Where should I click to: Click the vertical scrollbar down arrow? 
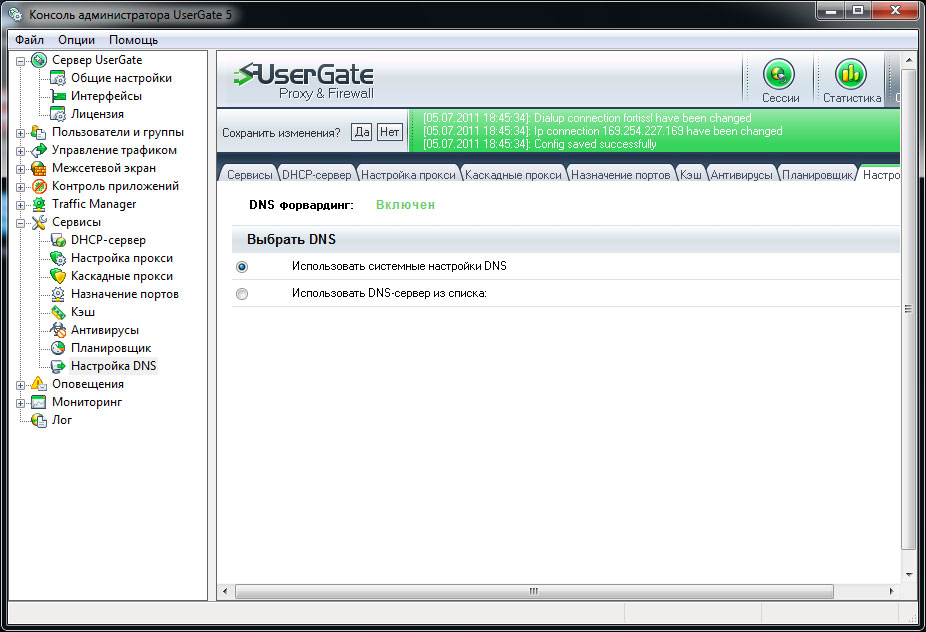(x=908, y=574)
